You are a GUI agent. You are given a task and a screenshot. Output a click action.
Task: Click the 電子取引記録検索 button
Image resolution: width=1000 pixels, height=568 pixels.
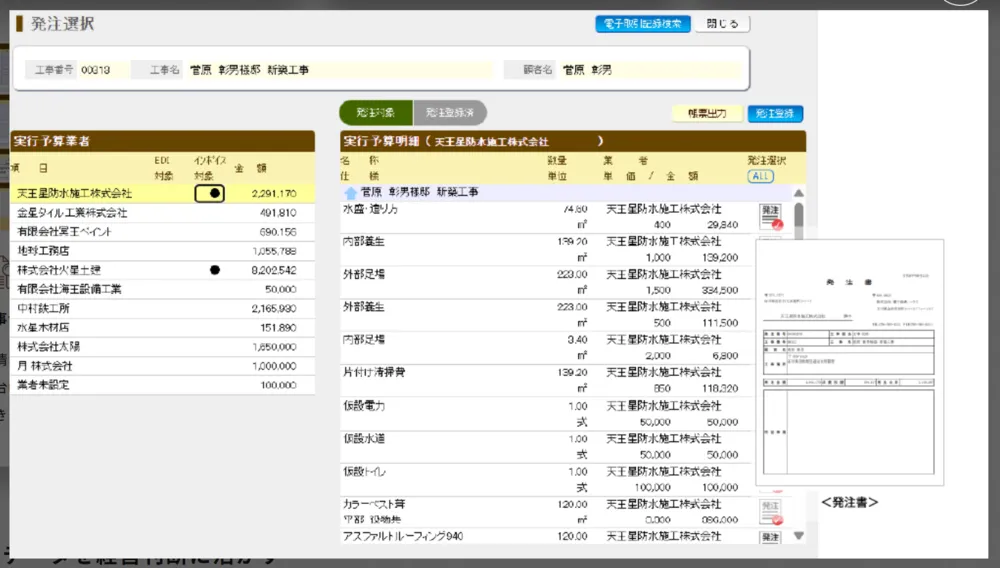click(642, 24)
